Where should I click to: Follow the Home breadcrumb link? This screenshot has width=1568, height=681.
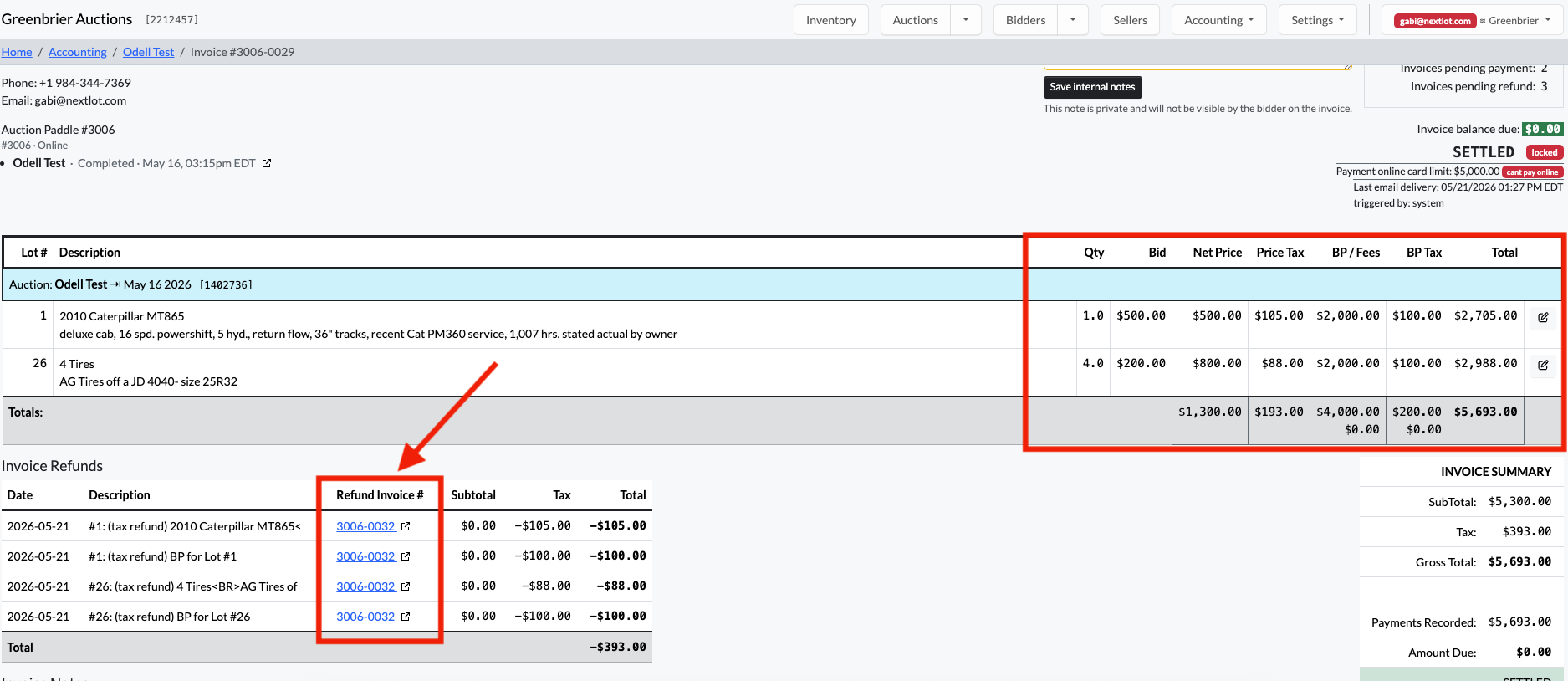tap(17, 52)
